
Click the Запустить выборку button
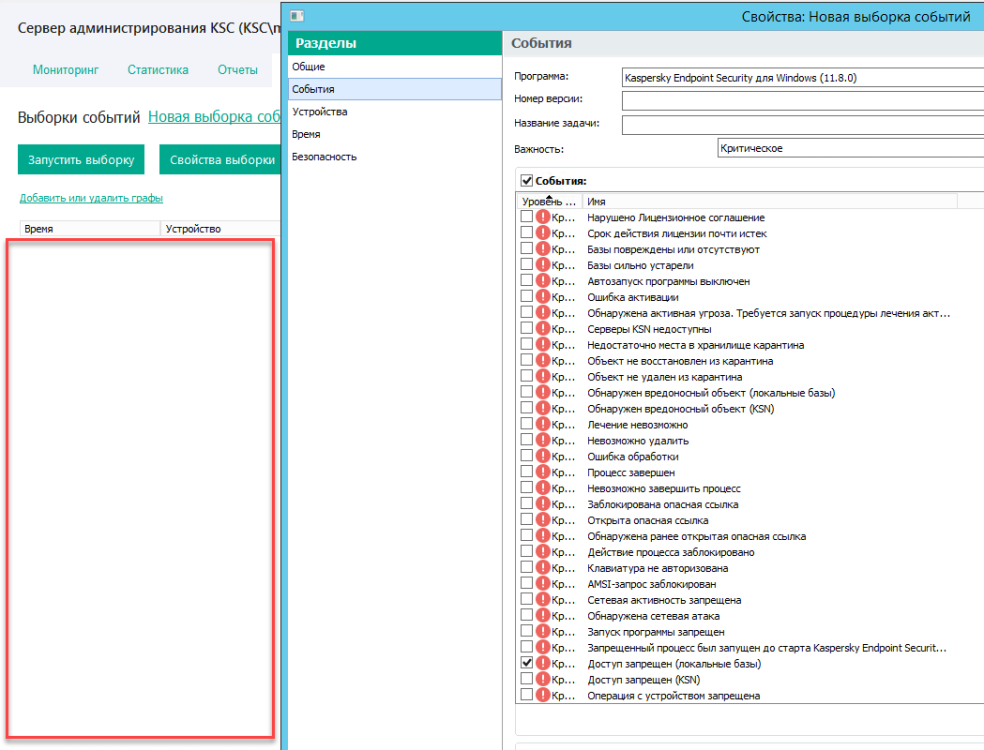tap(81, 159)
